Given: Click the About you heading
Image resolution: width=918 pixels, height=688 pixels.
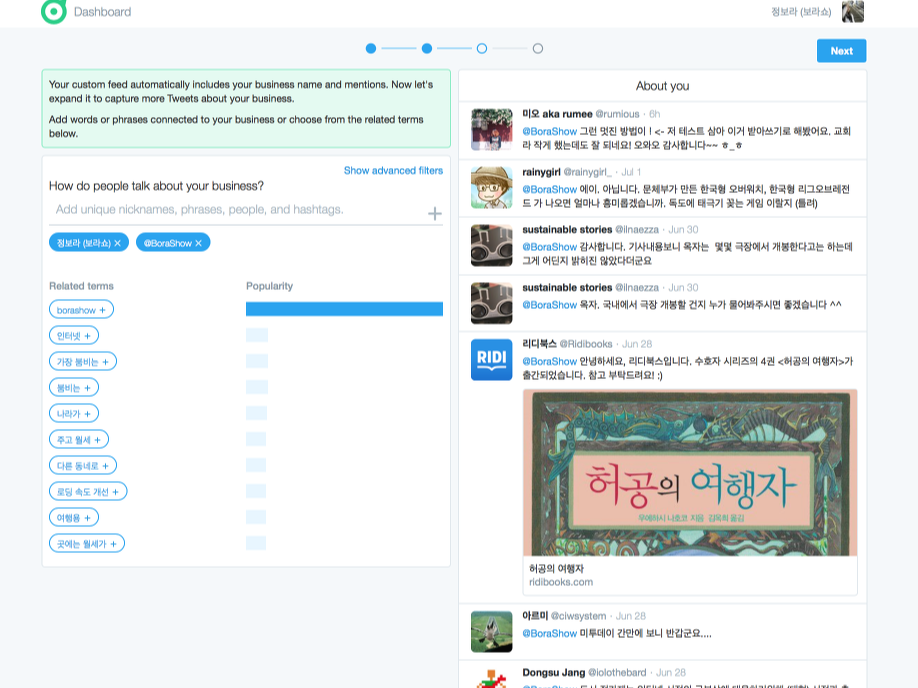Looking at the screenshot, I should (662, 86).
